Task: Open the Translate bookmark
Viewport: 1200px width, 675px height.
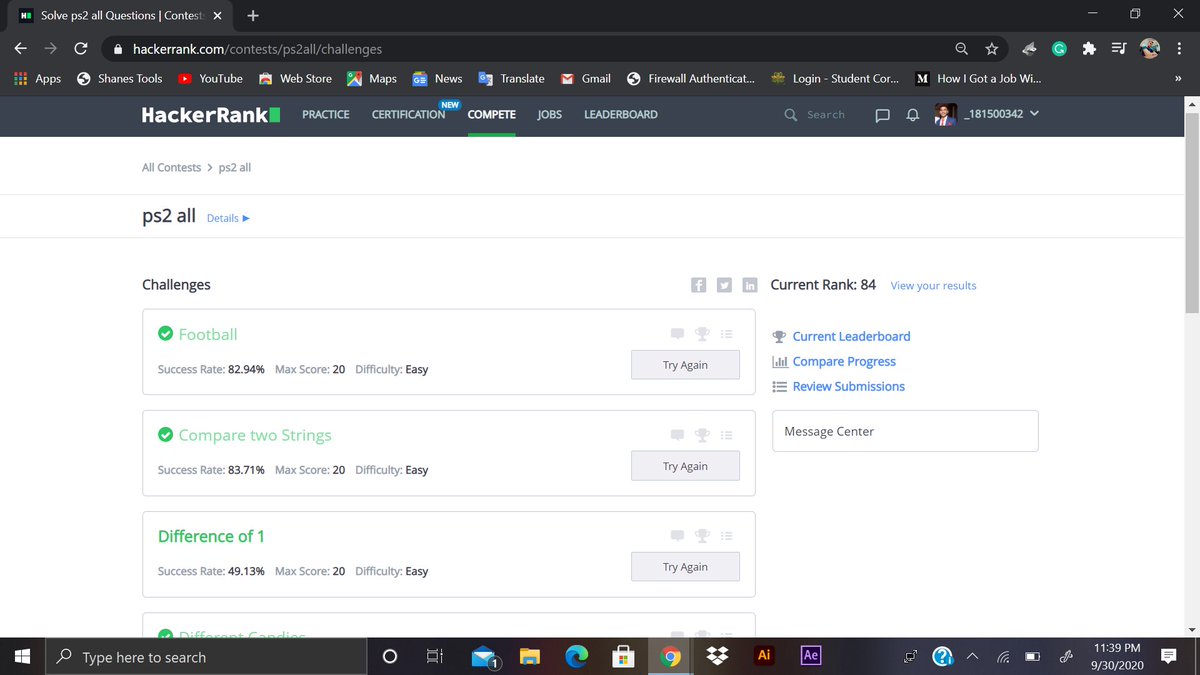Action: [x=511, y=78]
